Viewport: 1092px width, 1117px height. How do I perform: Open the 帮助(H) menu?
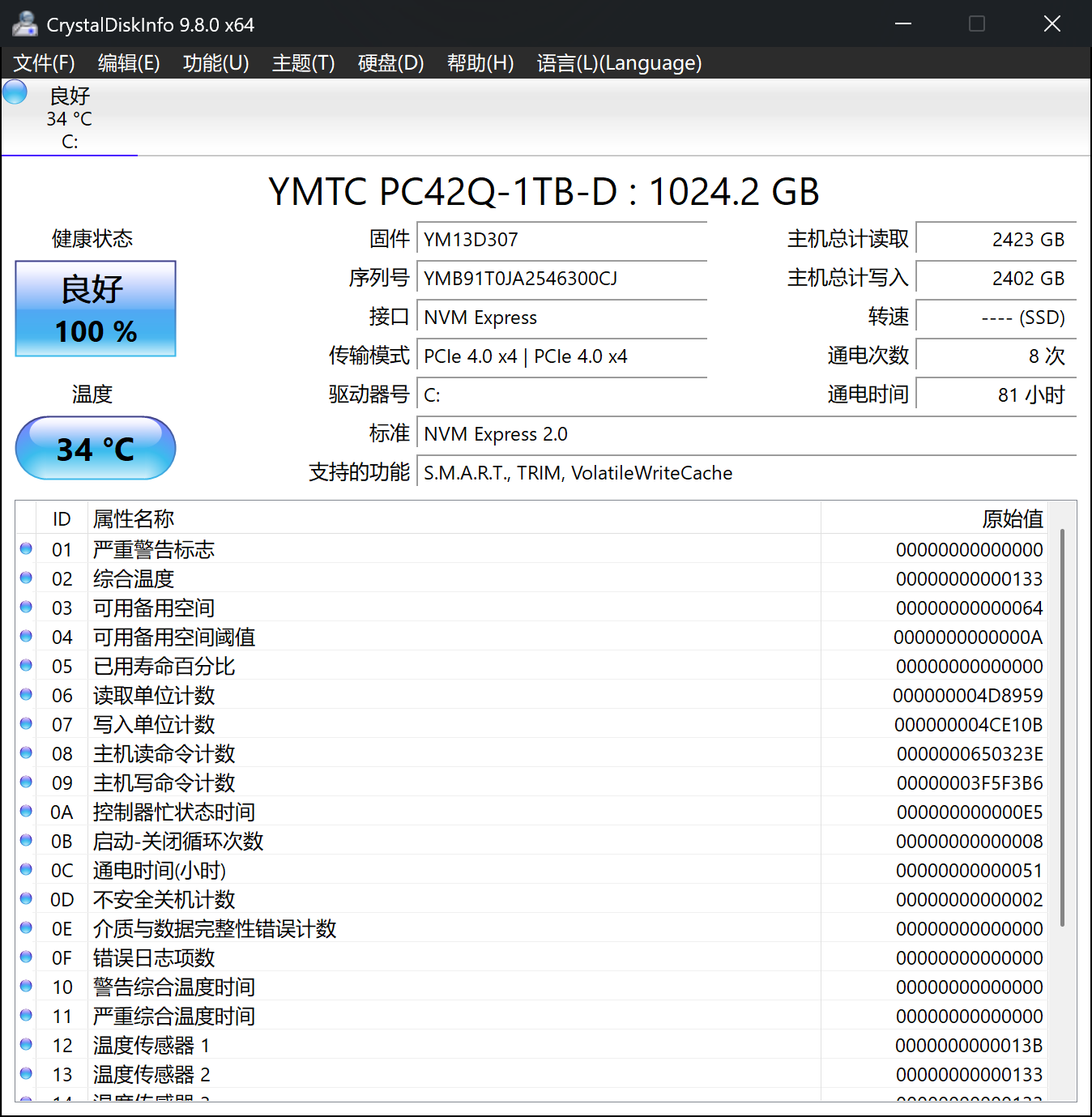point(480,63)
